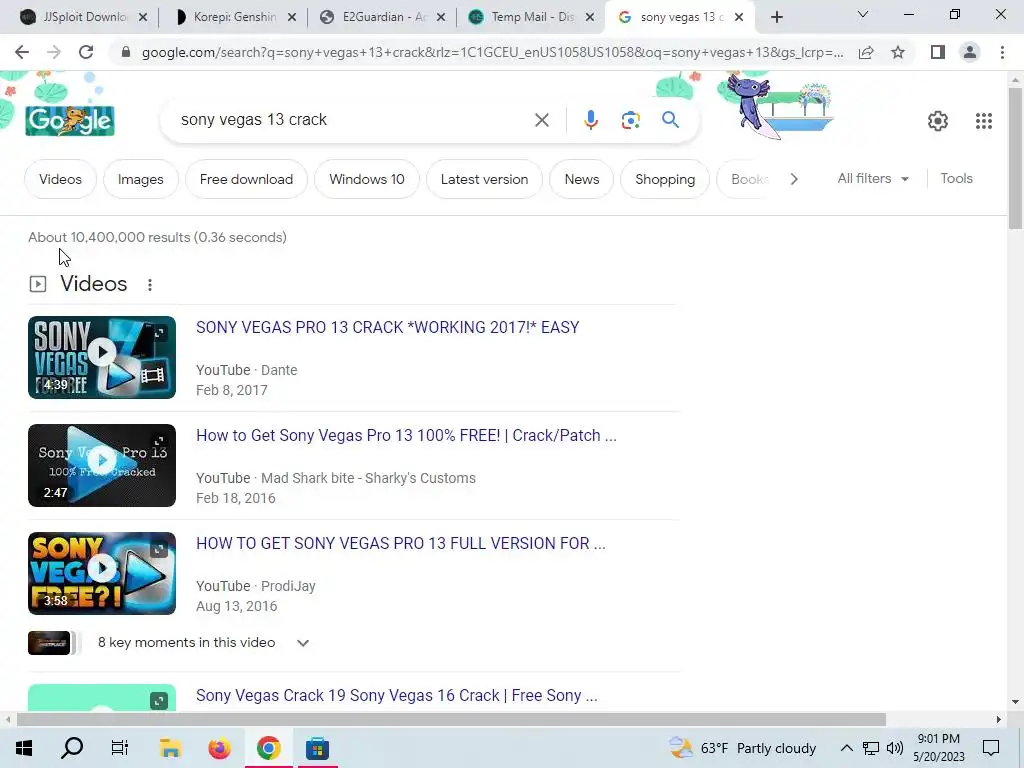Image resolution: width=1024 pixels, height=768 pixels.
Task: Click the scroll right arrow of horizontal scrollbar
Action: point(999,719)
